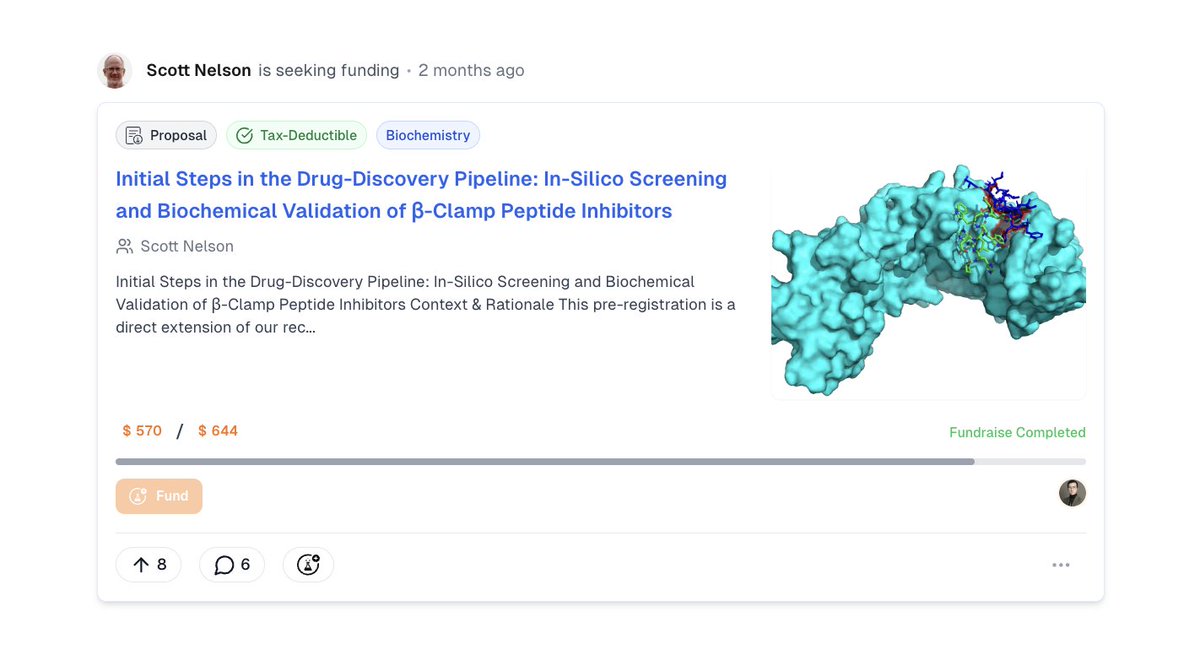Open the three-dot more options menu
This screenshot has height=655, width=1200.
coord(1061,565)
